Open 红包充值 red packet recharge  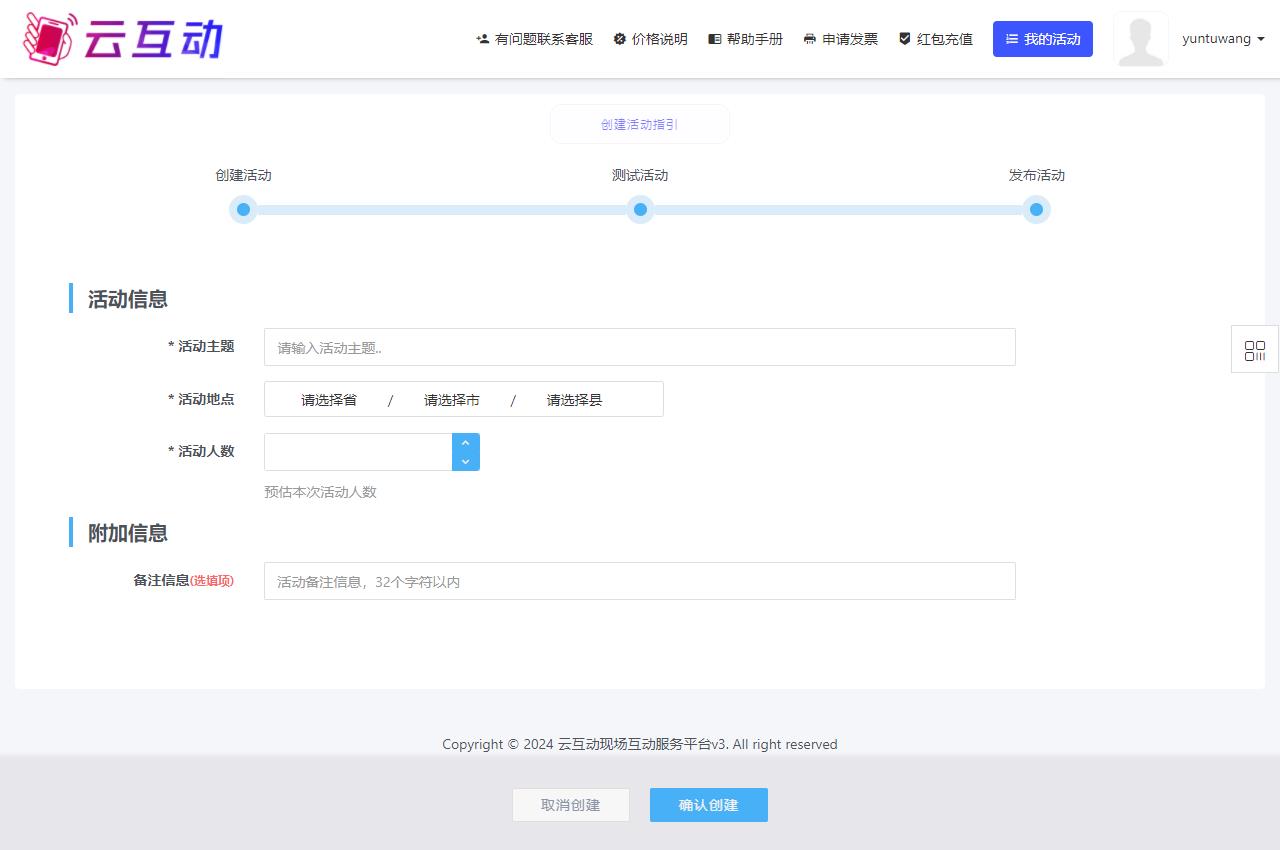click(935, 39)
